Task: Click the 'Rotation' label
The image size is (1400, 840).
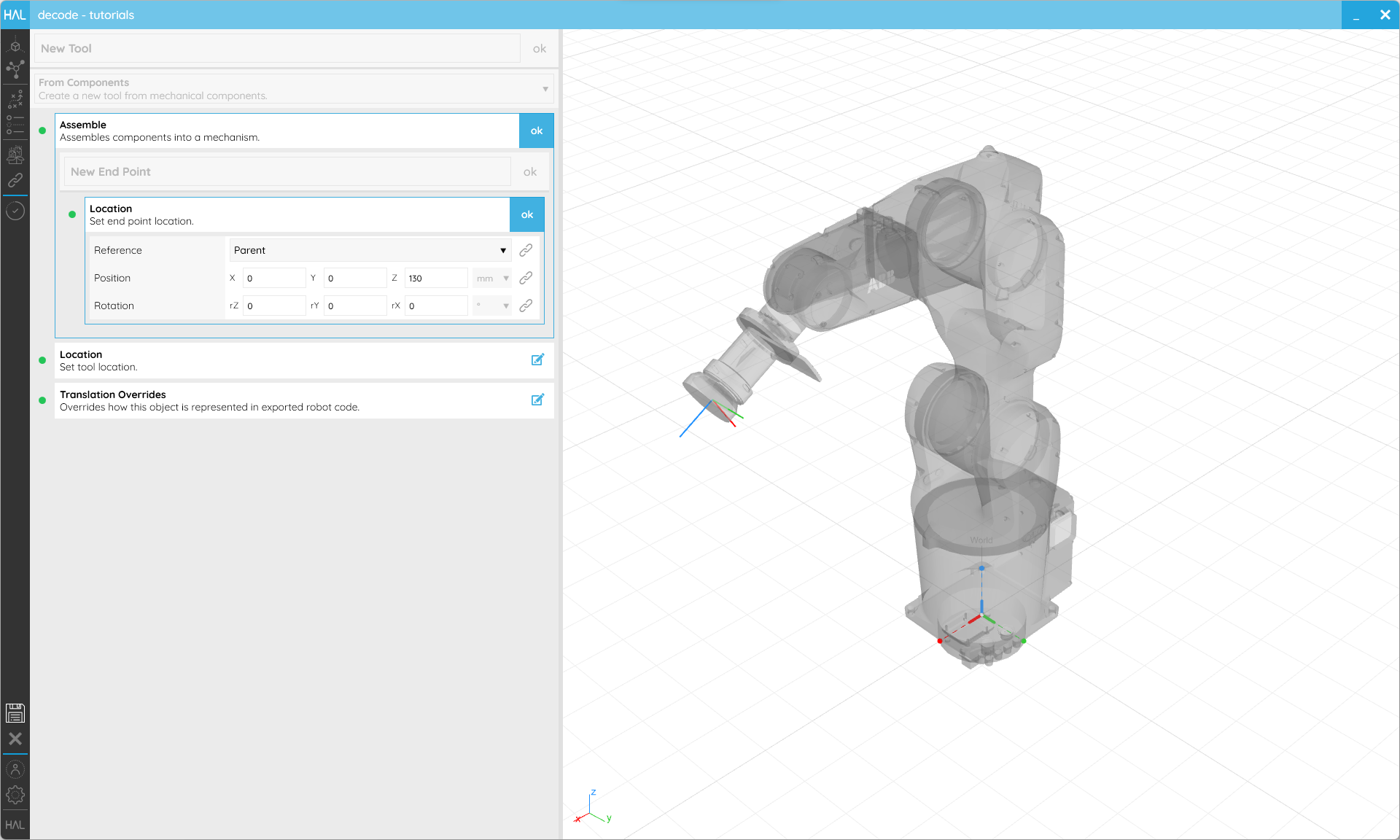Action: 114,306
